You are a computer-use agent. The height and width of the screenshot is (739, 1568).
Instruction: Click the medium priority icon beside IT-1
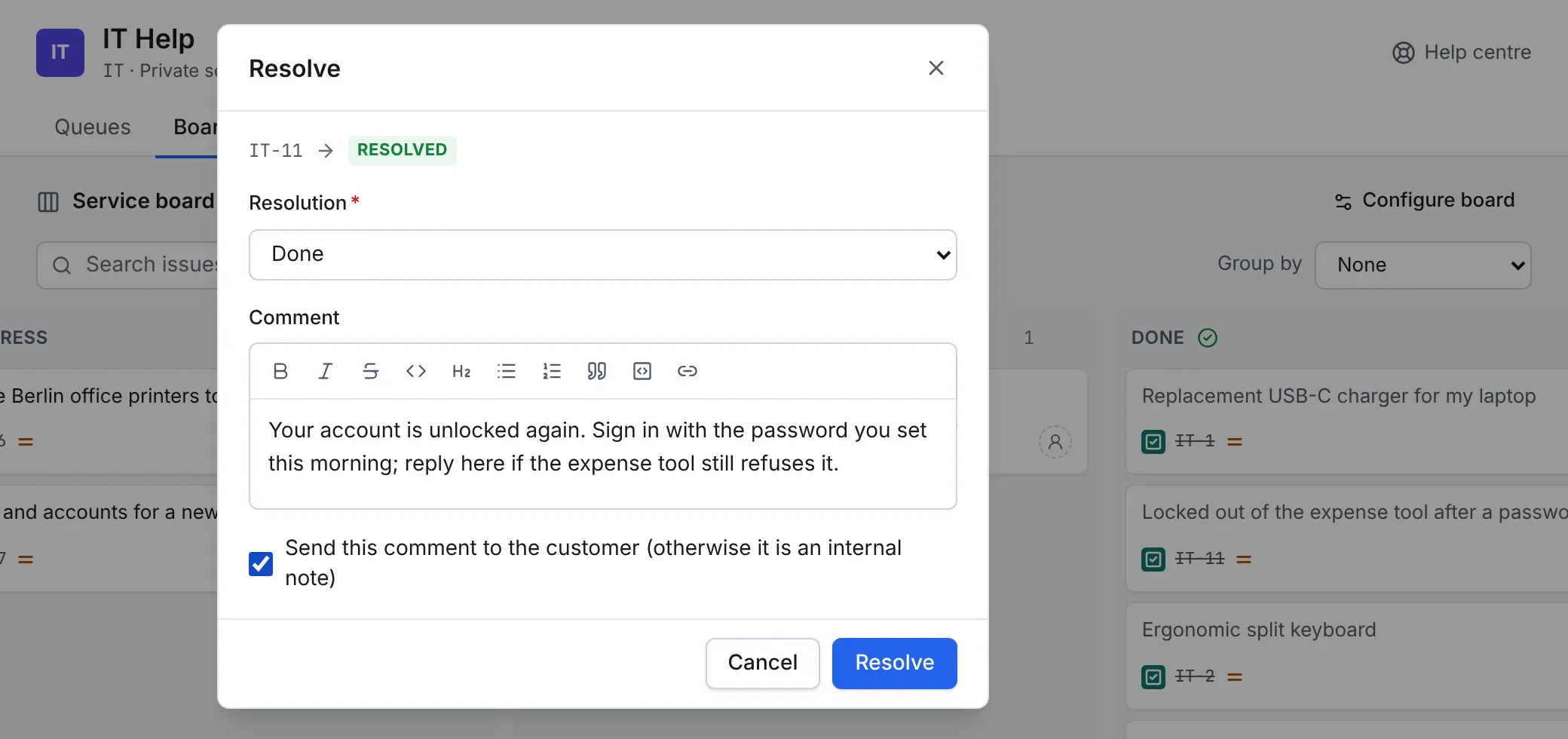point(1235,442)
